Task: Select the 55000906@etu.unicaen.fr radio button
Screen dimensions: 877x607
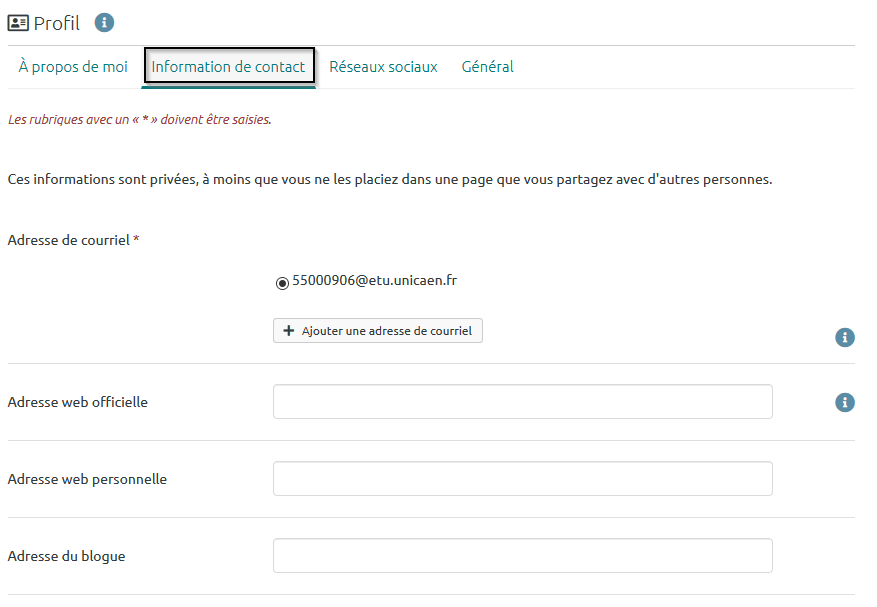Action: point(282,283)
